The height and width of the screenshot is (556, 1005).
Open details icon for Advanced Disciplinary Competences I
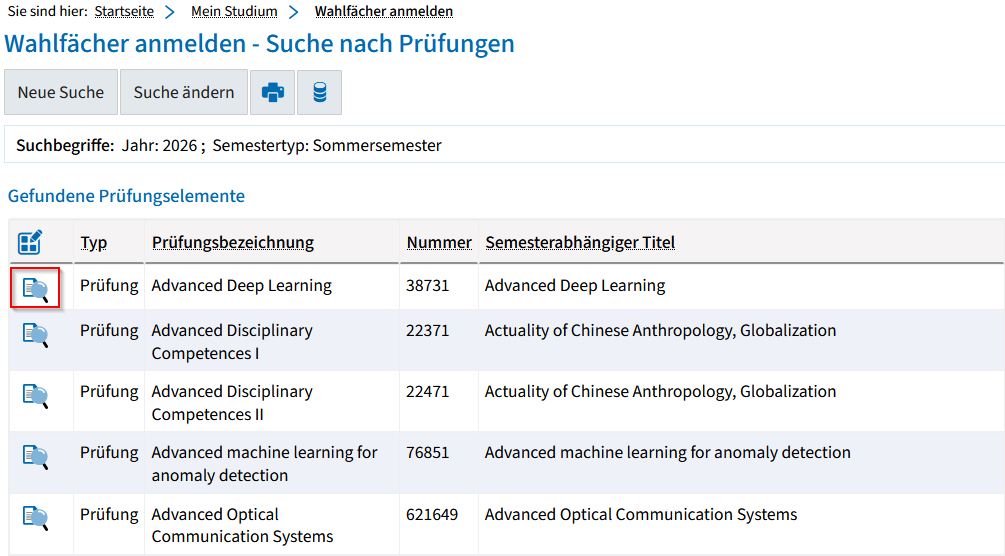click(35, 335)
